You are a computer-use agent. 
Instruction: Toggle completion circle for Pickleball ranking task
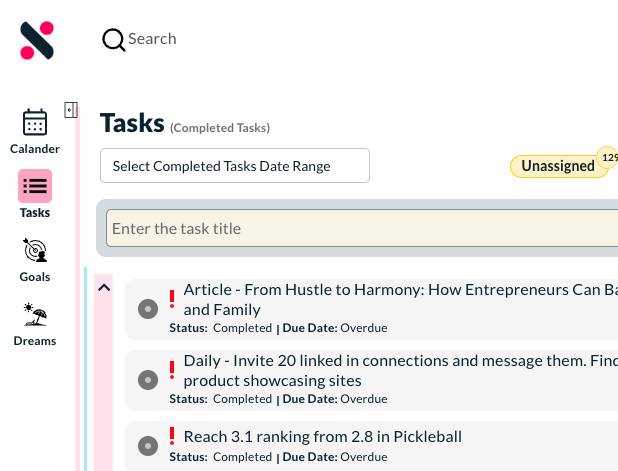pos(148,446)
